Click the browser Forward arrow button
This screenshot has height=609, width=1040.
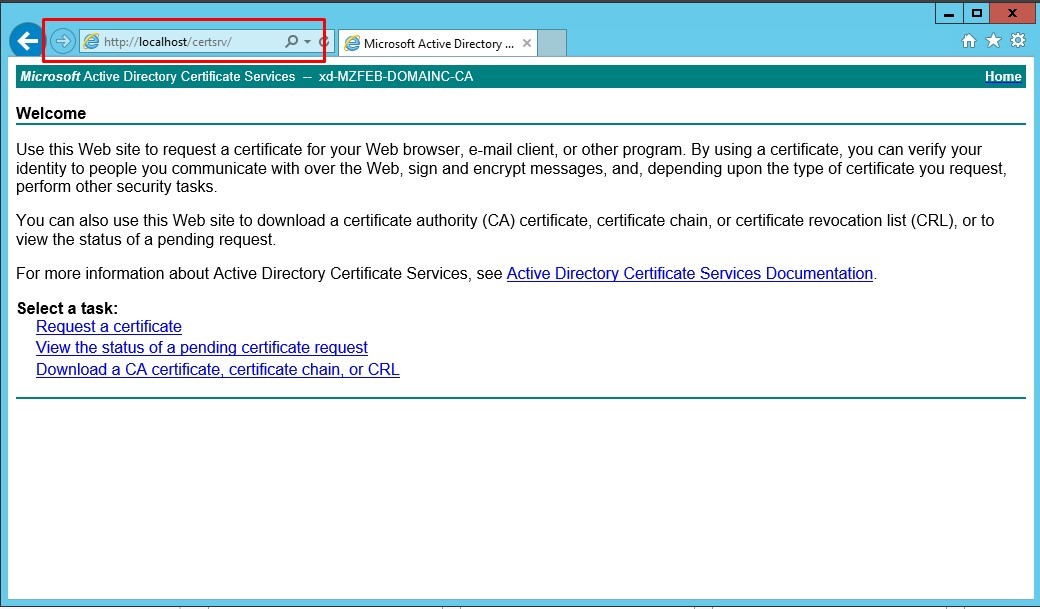coord(63,41)
